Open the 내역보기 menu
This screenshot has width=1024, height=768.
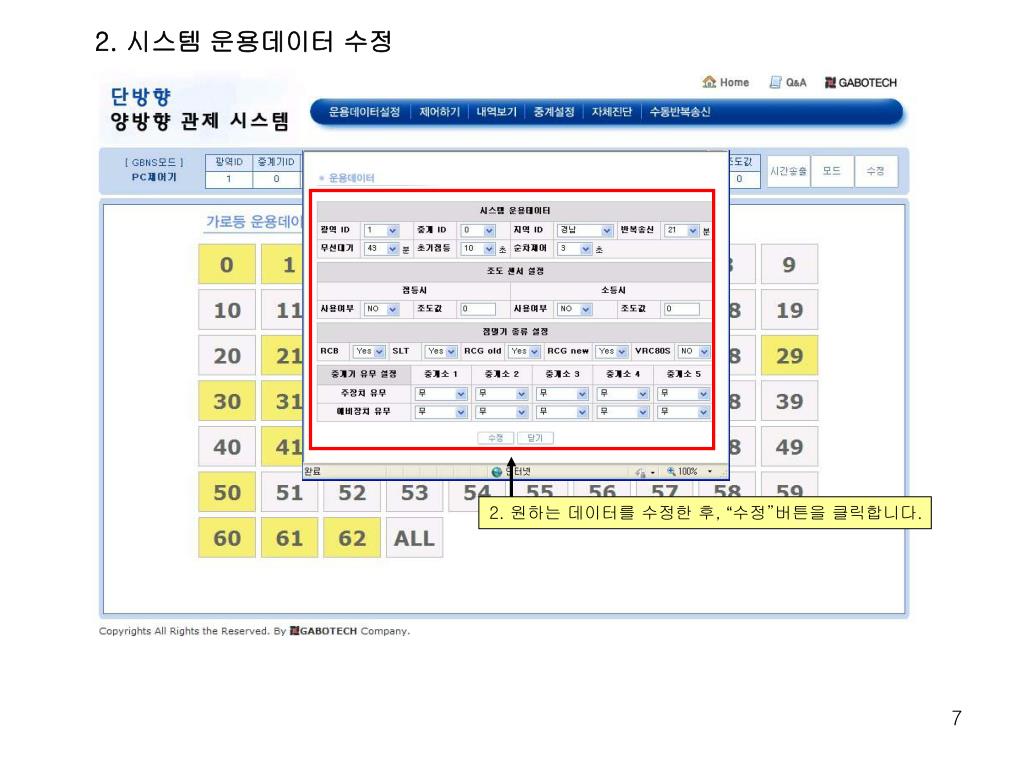click(496, 112)
